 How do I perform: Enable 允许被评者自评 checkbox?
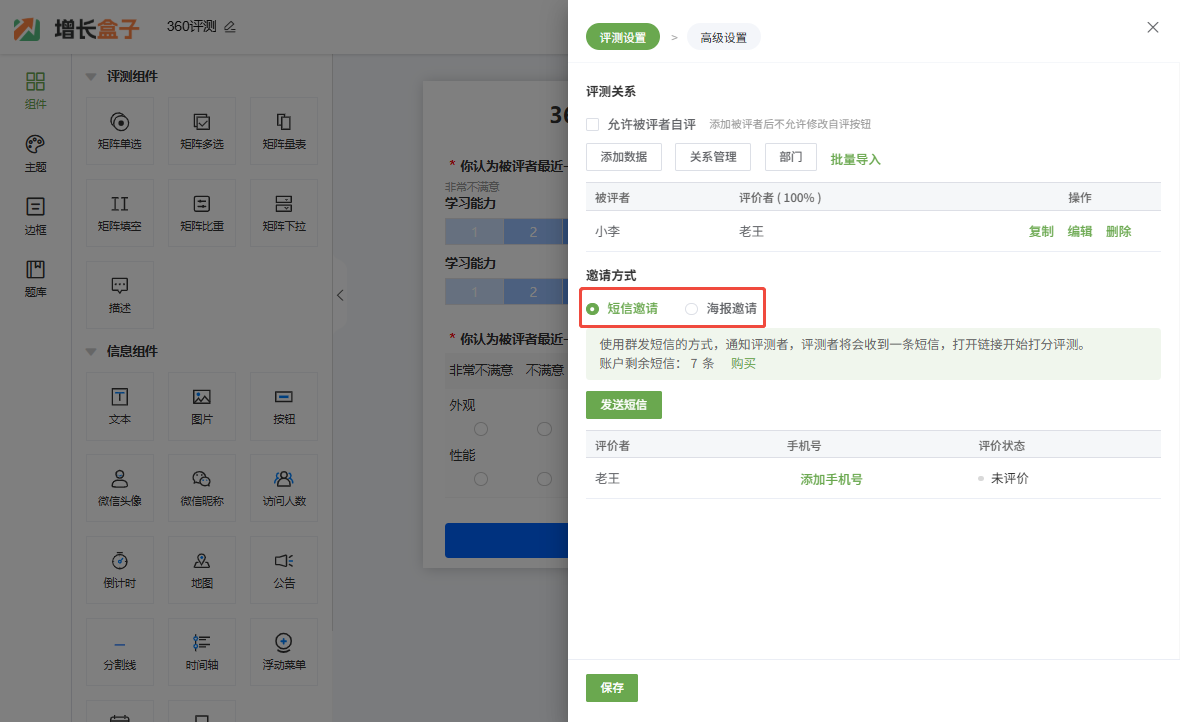pos(593,124)
